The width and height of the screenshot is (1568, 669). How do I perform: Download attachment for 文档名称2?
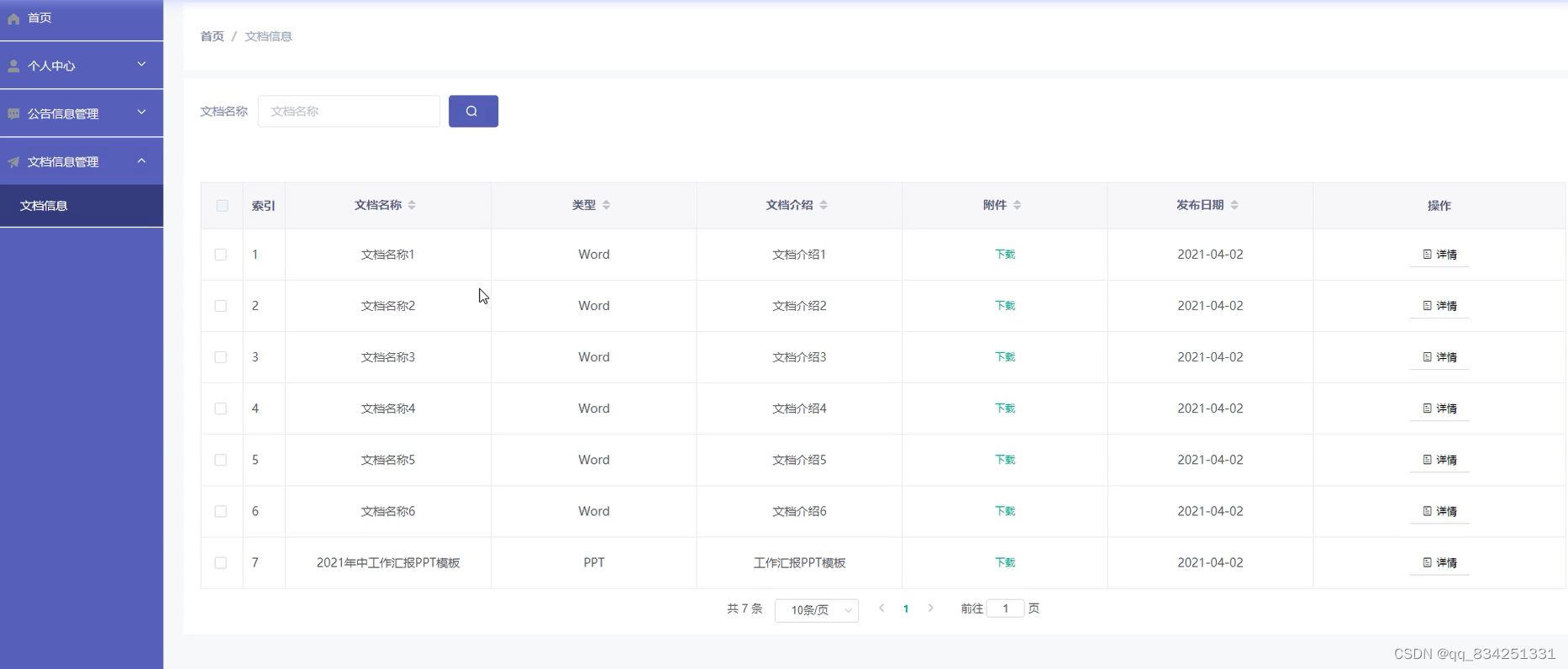1005,306
